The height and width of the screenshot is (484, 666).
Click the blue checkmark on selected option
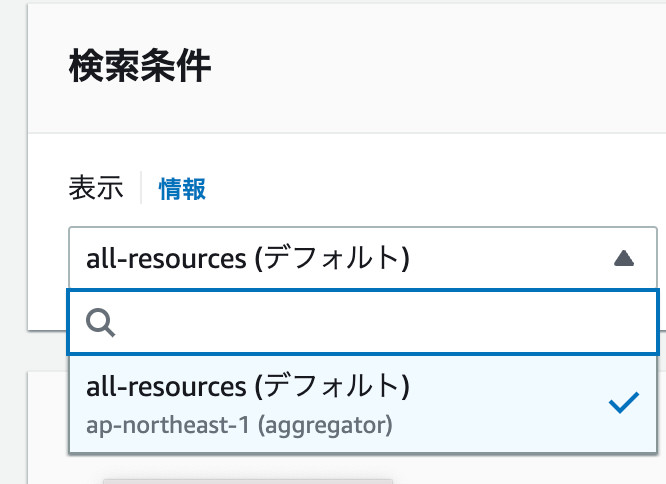624,402
